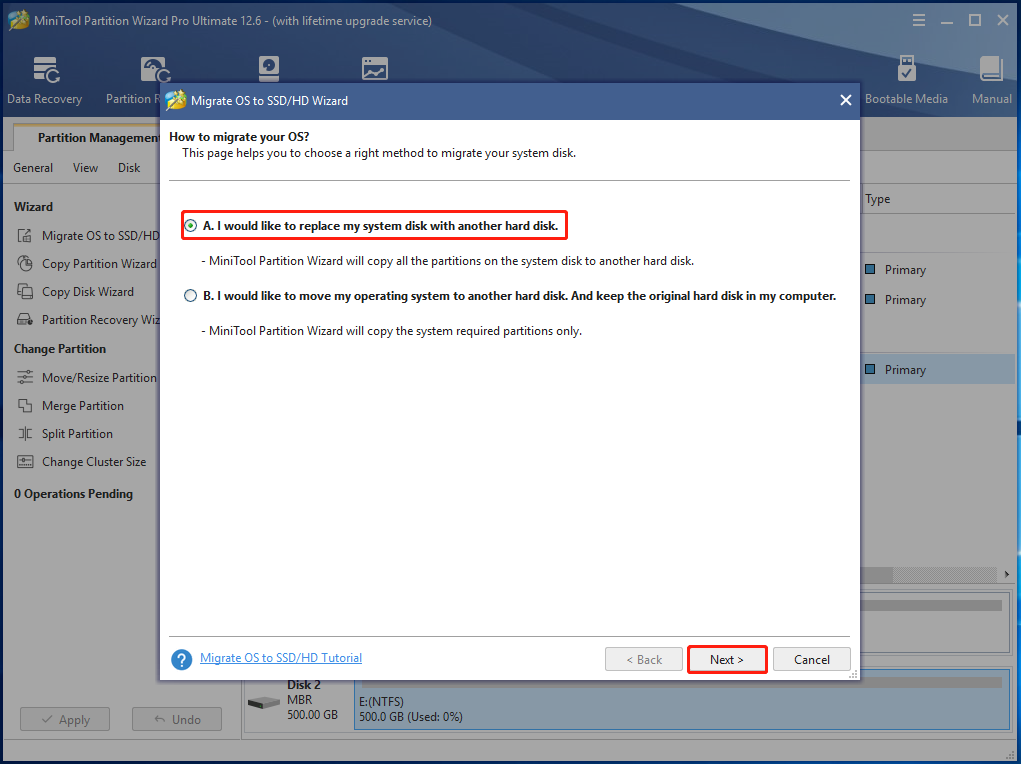Open Disk Benchmark toolbar icon
The height and width of the screenshot is (764, 1021).
click(269, 68)
